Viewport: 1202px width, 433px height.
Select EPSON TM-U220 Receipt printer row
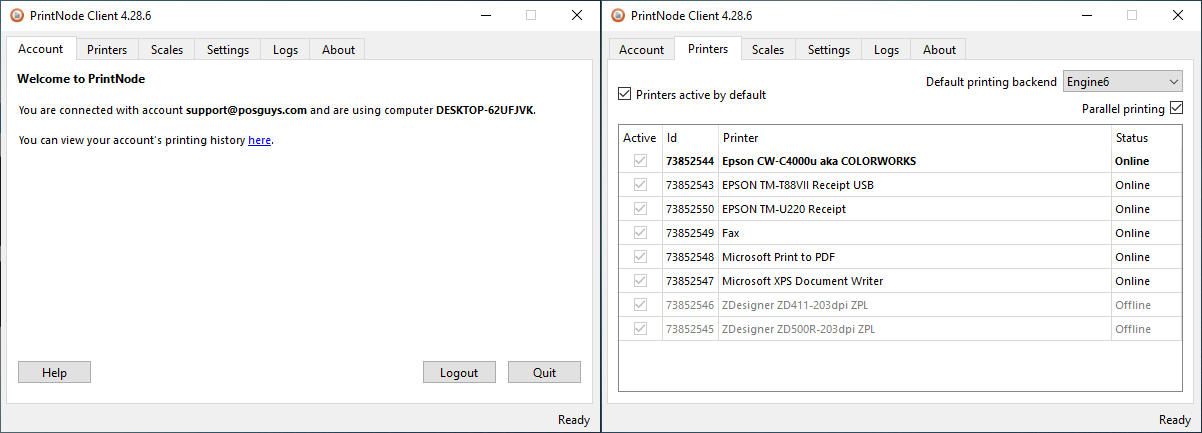pyautogui.click(x=783, y=209)
